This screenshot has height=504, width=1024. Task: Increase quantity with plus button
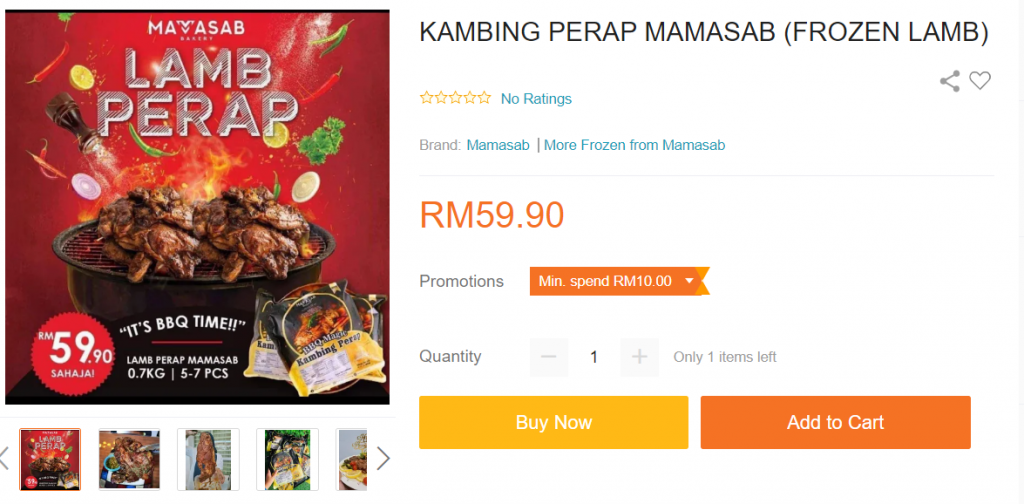(x=639, y=356)
